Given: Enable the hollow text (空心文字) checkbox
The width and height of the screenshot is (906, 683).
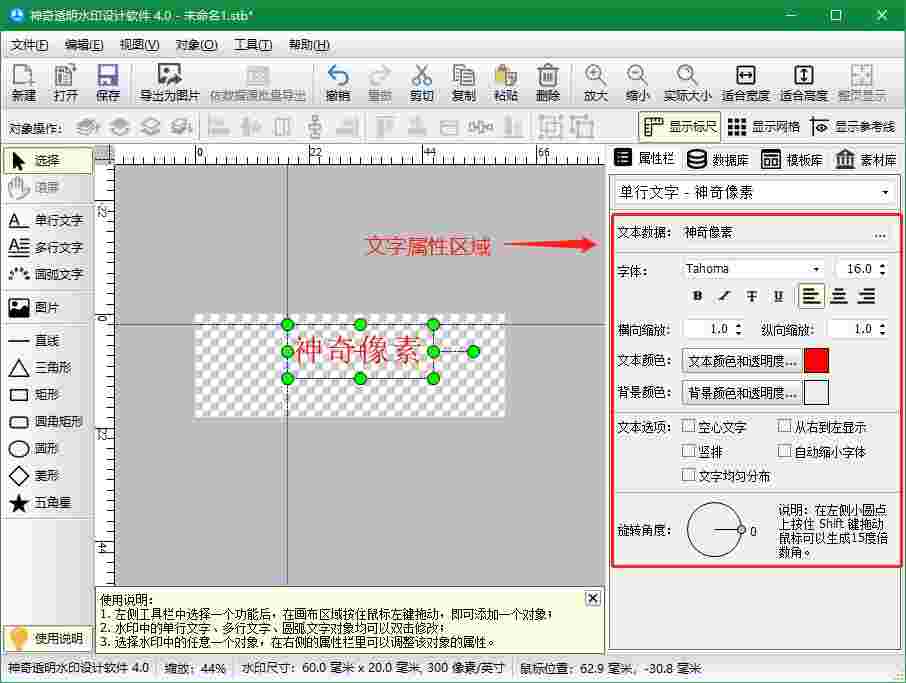Looking at the screenshot, I should 688,425.
